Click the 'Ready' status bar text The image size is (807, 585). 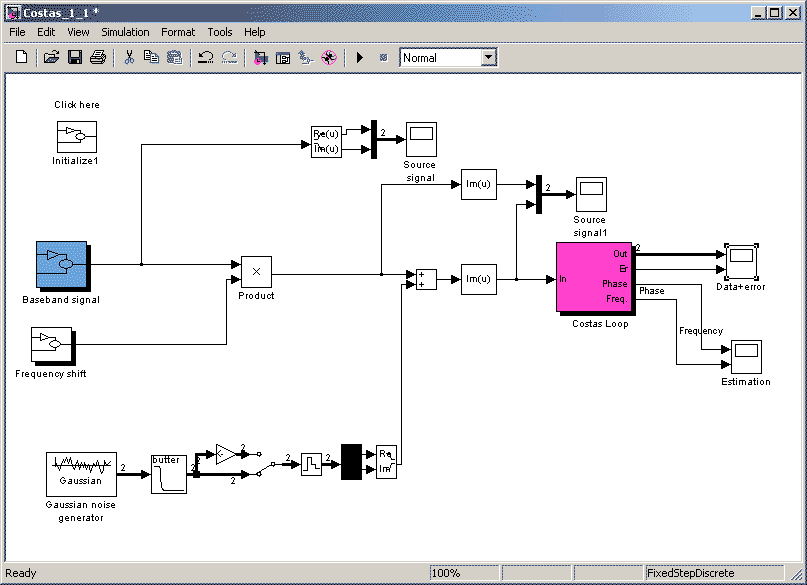[x=21, y=573]
